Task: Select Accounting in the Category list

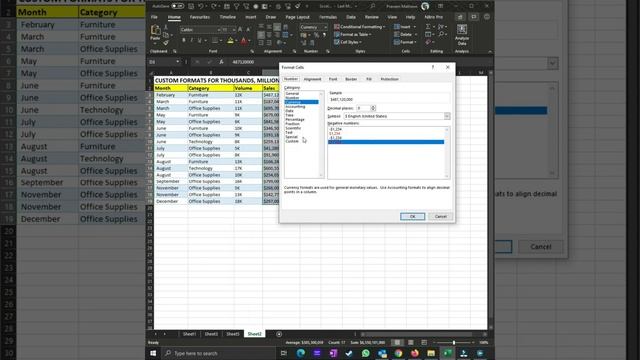Action: point(295,107)
